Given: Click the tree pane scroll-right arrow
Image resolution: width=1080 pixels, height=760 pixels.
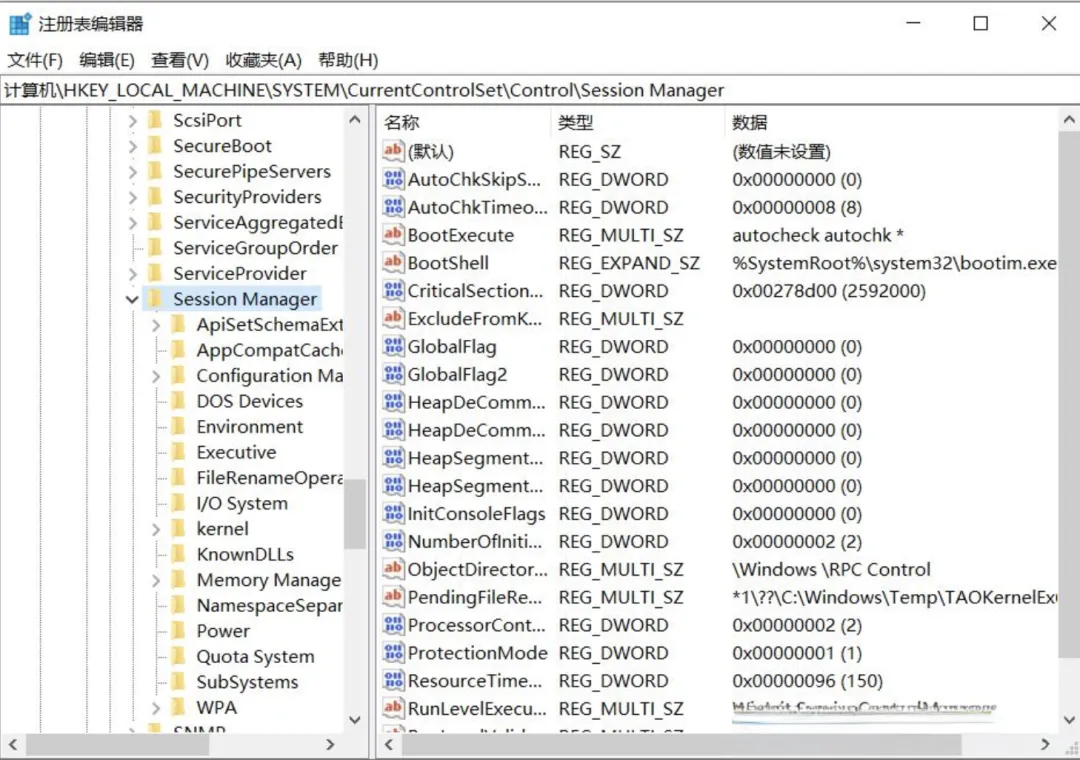Looking at the screenshot, I should click(x=331, y=744).
